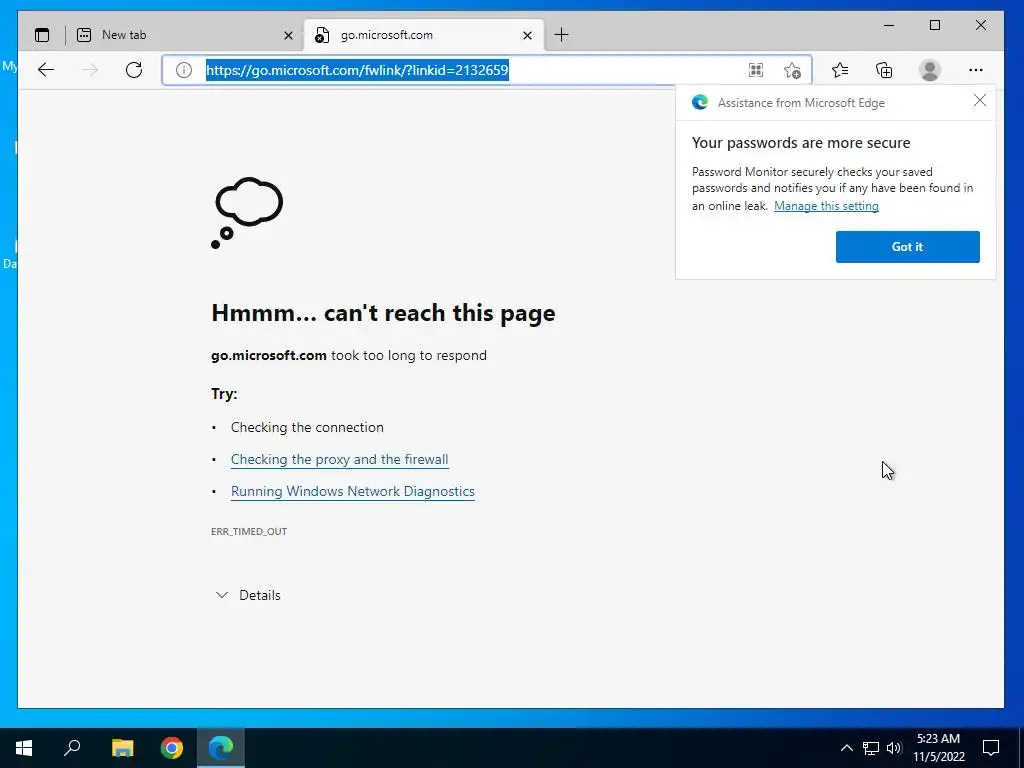The width and height of the screenshot is (1024, 768).
Task: Open Checking the proxy and firewall link
Action: [340, 459]
